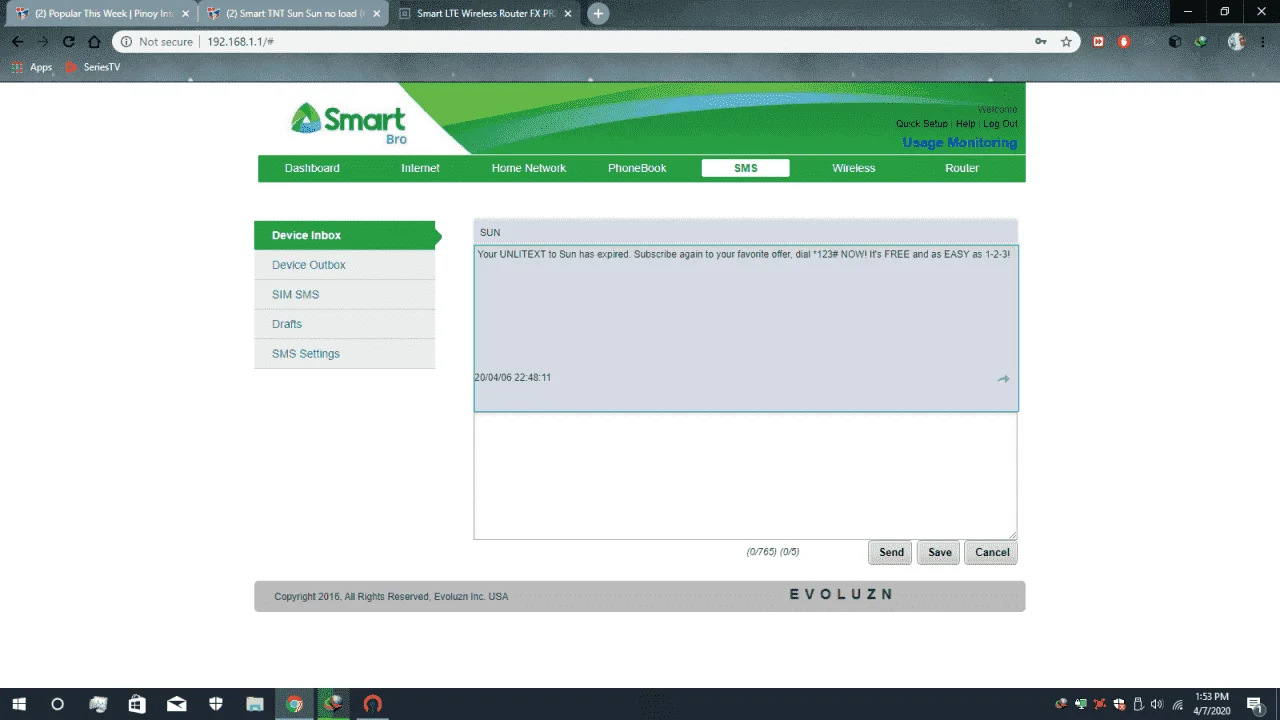The image size is (1280, 720).
Task: Click the SUN sender name header
Action: click(490, 232)
